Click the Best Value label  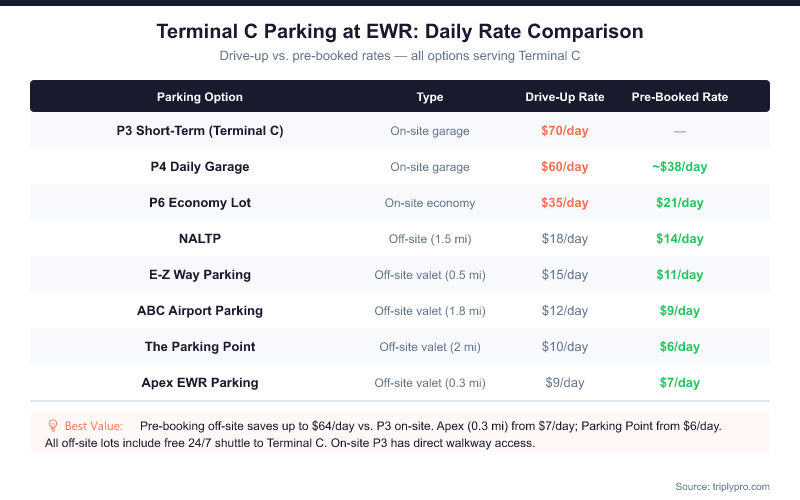click(94, 426)
